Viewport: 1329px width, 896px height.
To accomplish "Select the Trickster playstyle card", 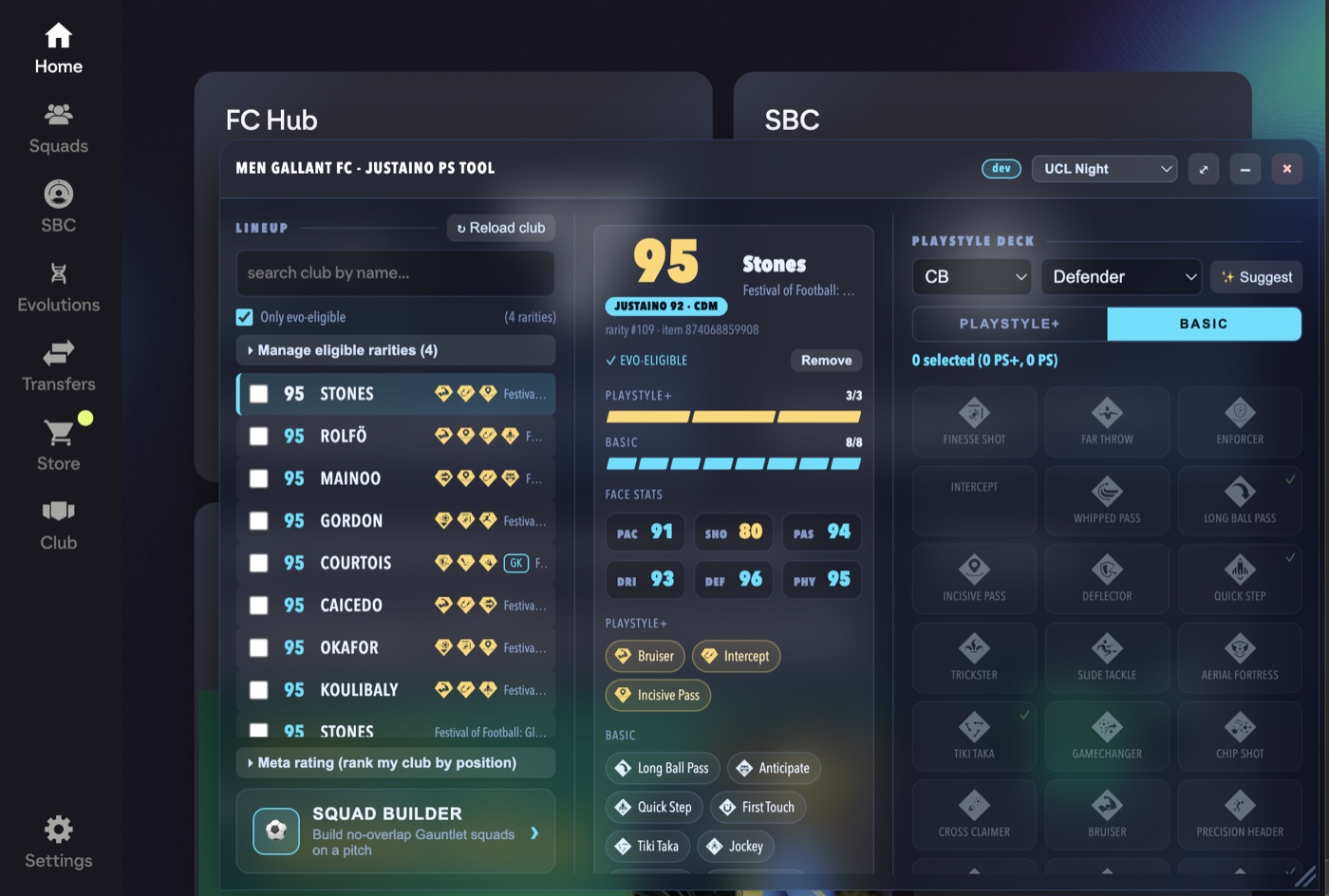I will coord(974,659).
